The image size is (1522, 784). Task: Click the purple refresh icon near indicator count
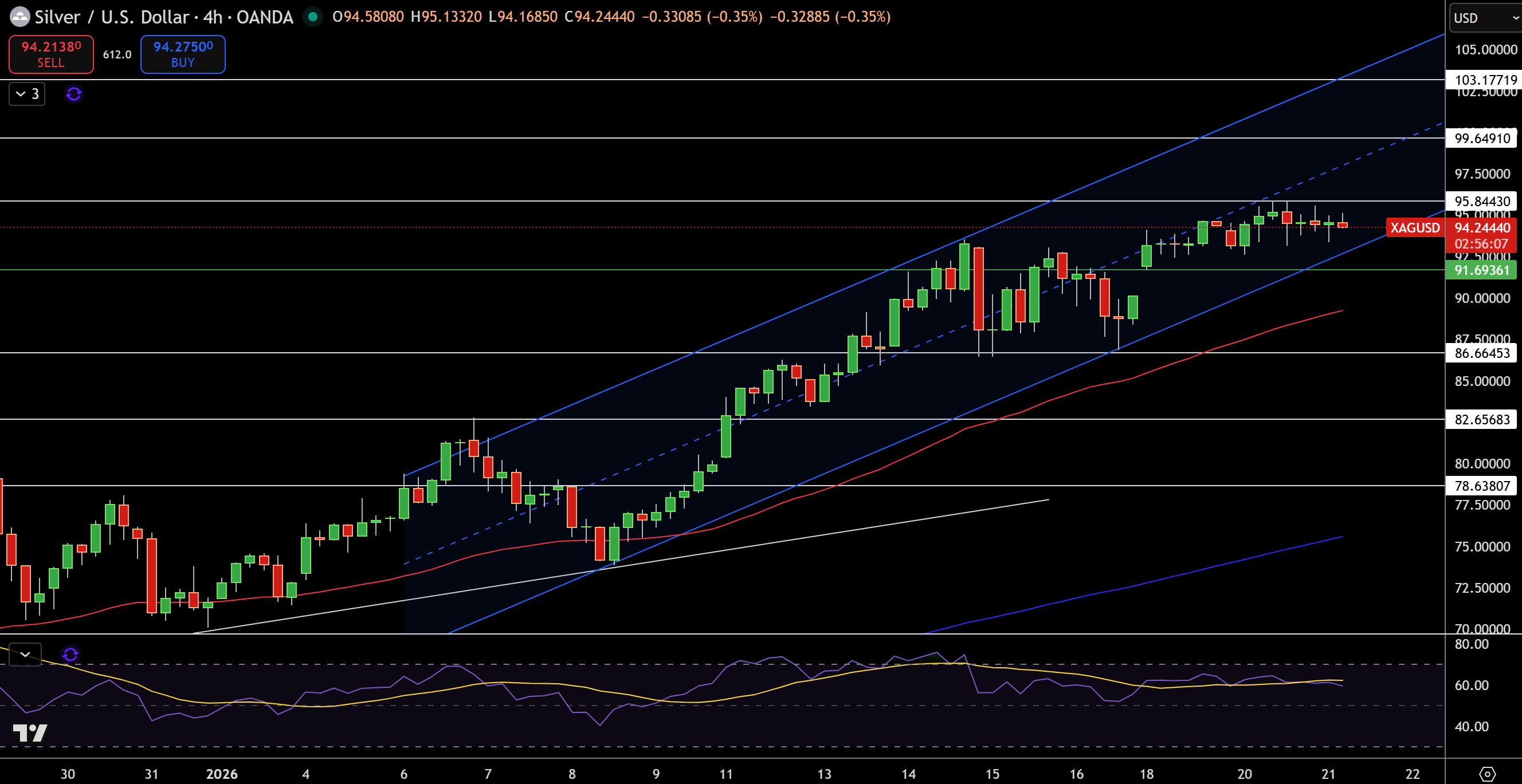point(74,94)
